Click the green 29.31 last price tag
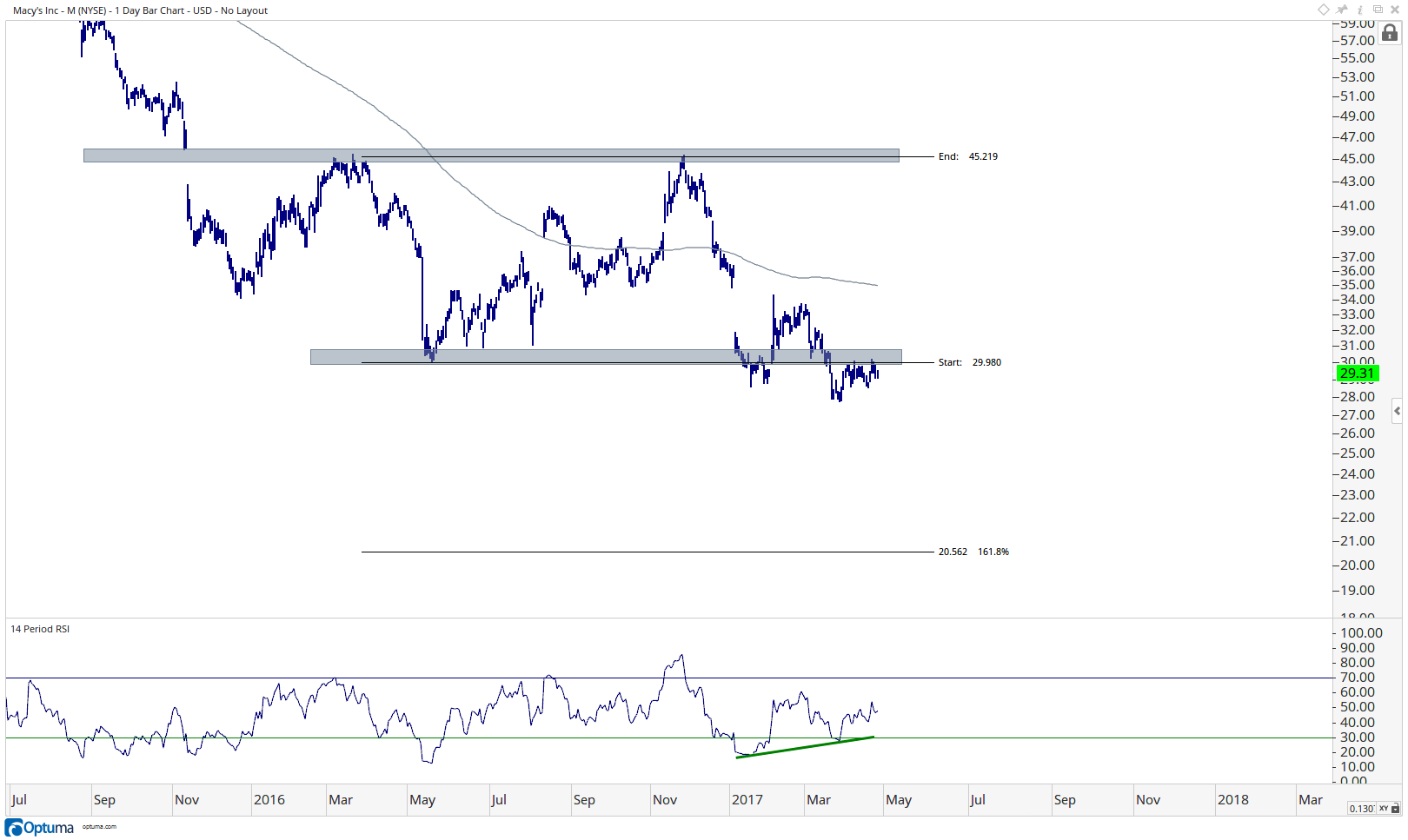Screen dimensions: 1408x840 pyautogui.click(x=1357, y=374)
